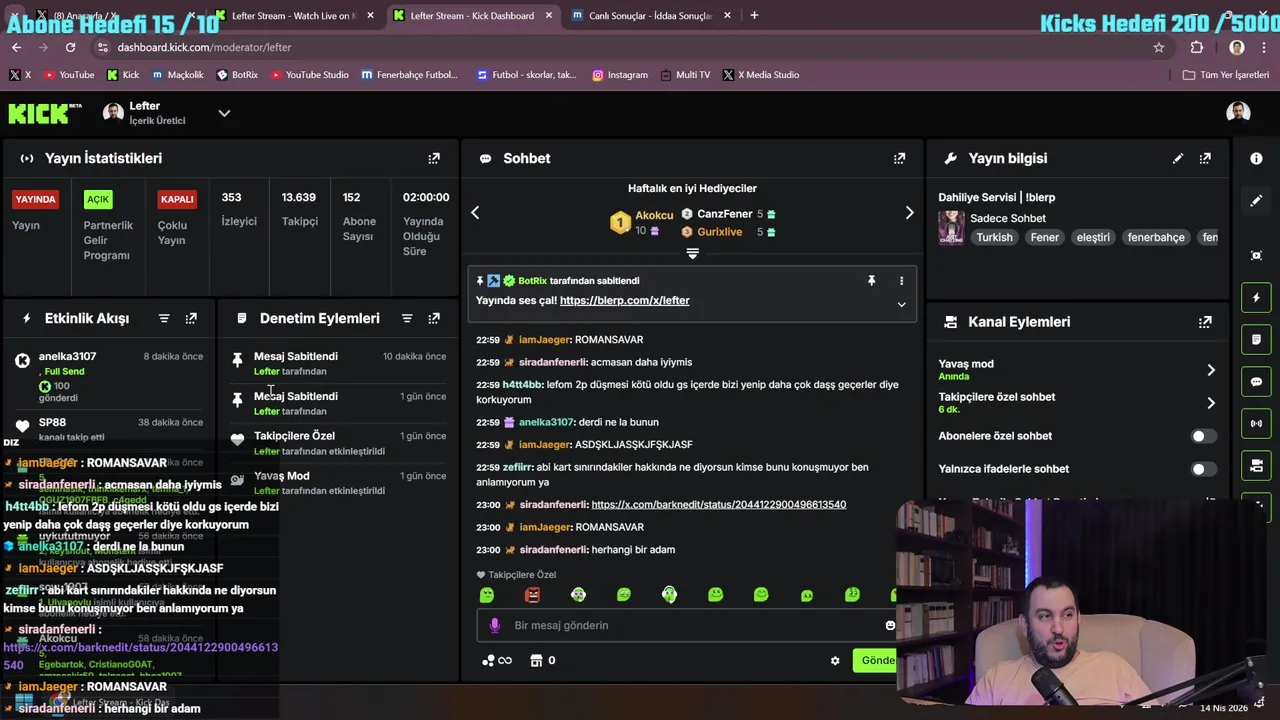Open the pinned message three-dot menu
The width and height of the screenshot is (1280, 720).
coord(901,281)
